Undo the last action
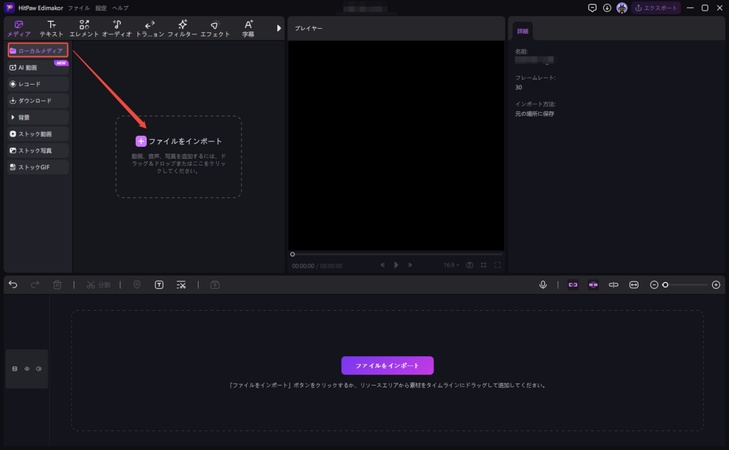 point(13,285)
